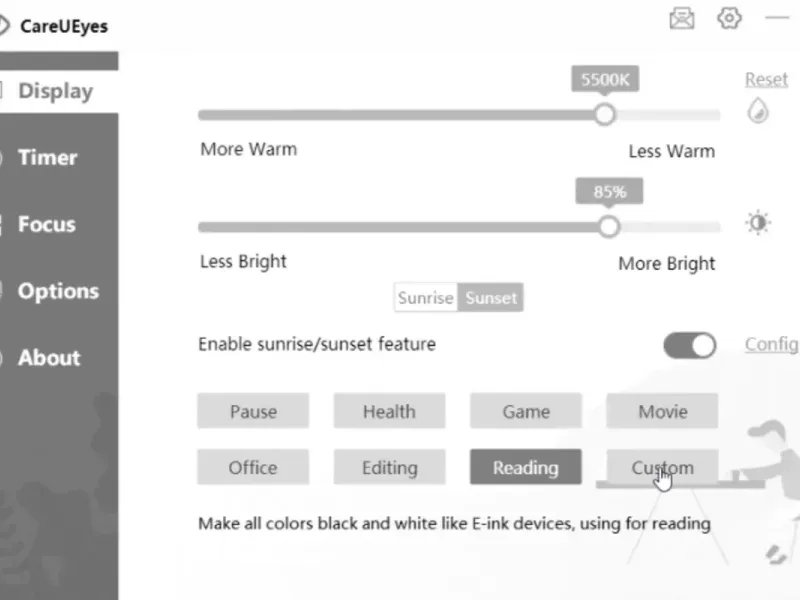This screenshot has height=600, width=800.
Task: Click the CareUEyes logo icon
Action: click(x=4, y=26)
